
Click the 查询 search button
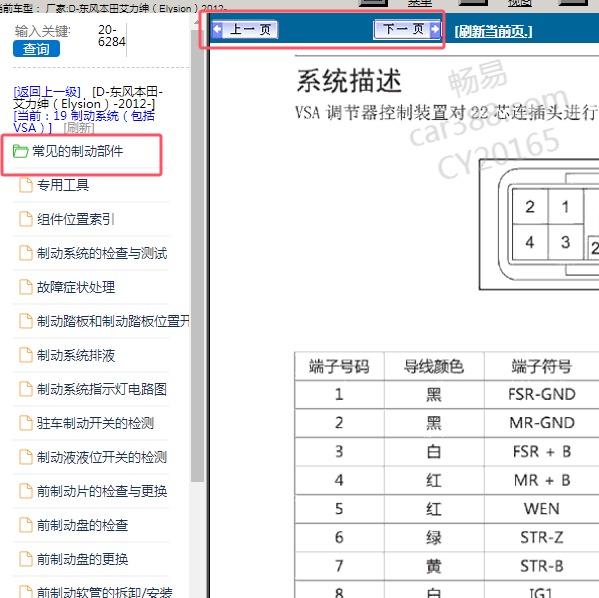(x=36, y=49)
